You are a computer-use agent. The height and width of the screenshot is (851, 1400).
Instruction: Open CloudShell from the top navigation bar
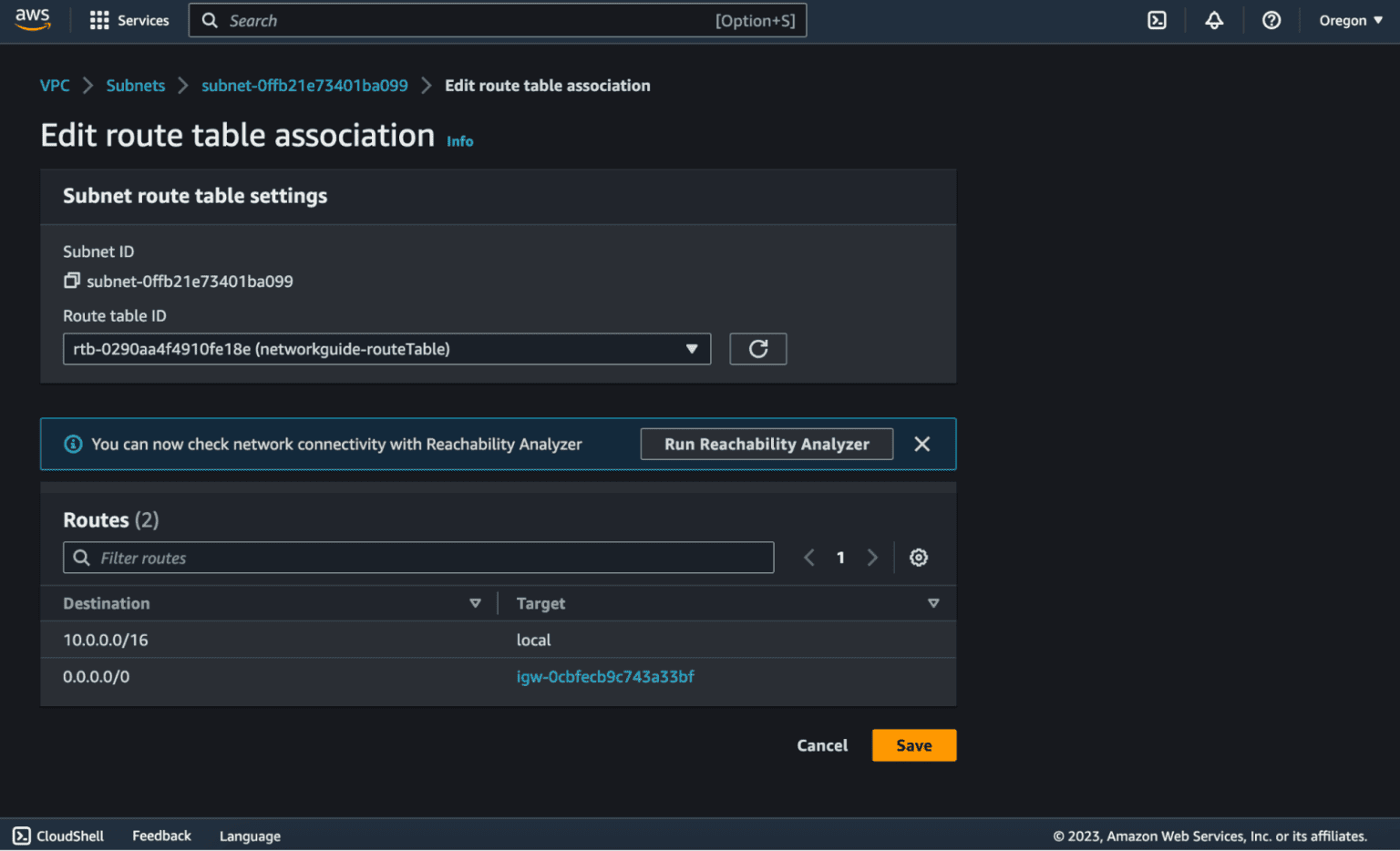1157,20
